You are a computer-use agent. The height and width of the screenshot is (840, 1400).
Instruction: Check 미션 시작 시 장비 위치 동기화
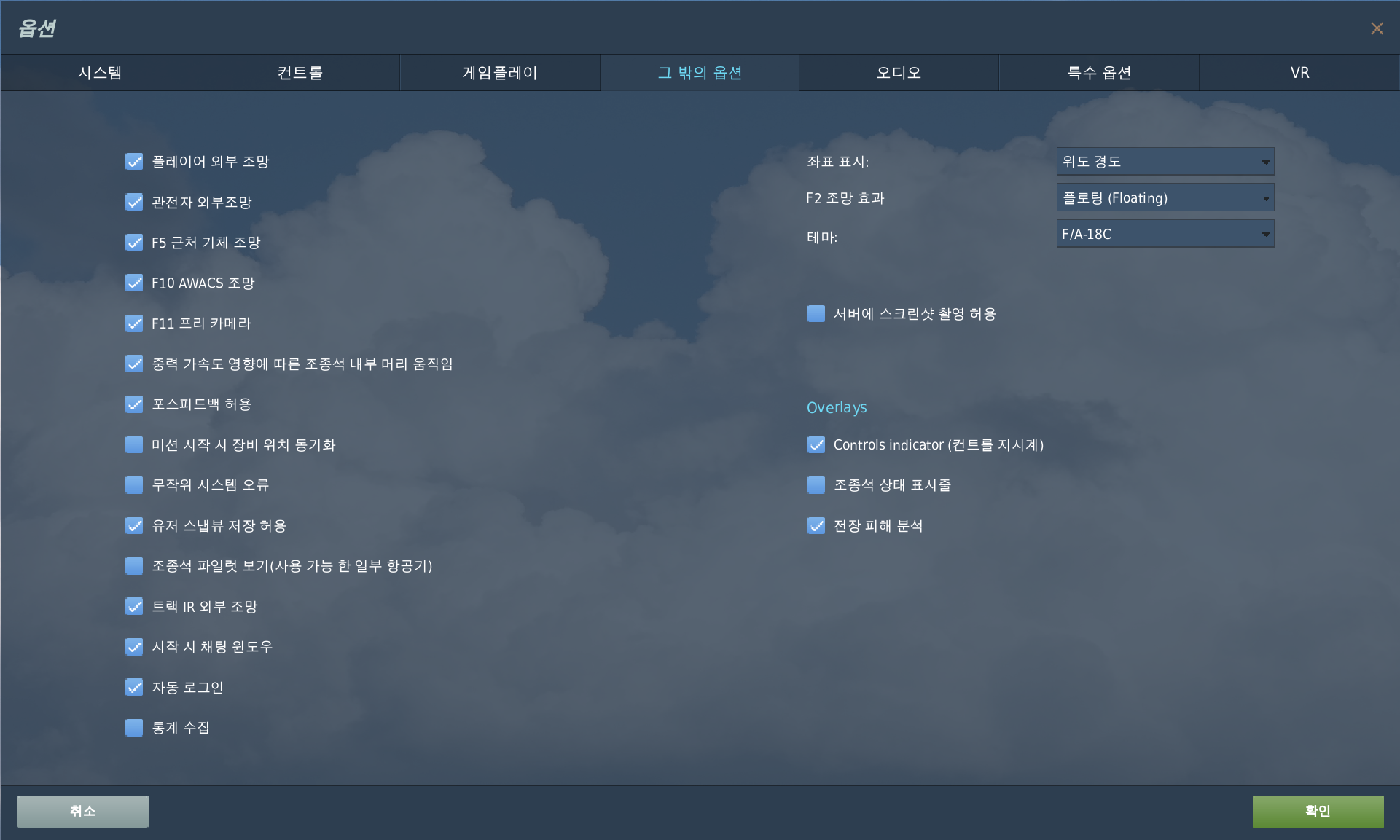(134, 444)
